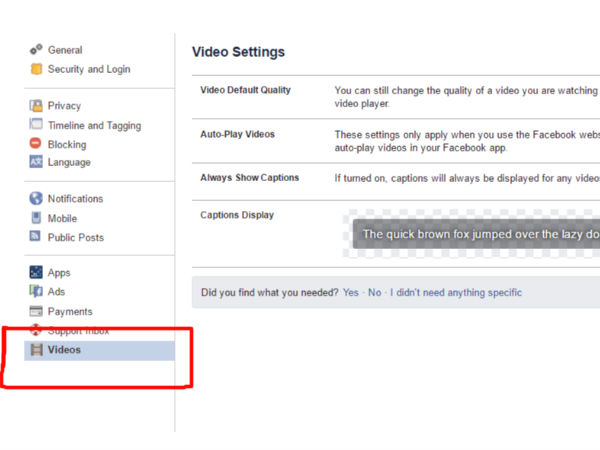Click the Auto-Play Videos row label
The image size is (600, 450).
click(x=238, y=134)
